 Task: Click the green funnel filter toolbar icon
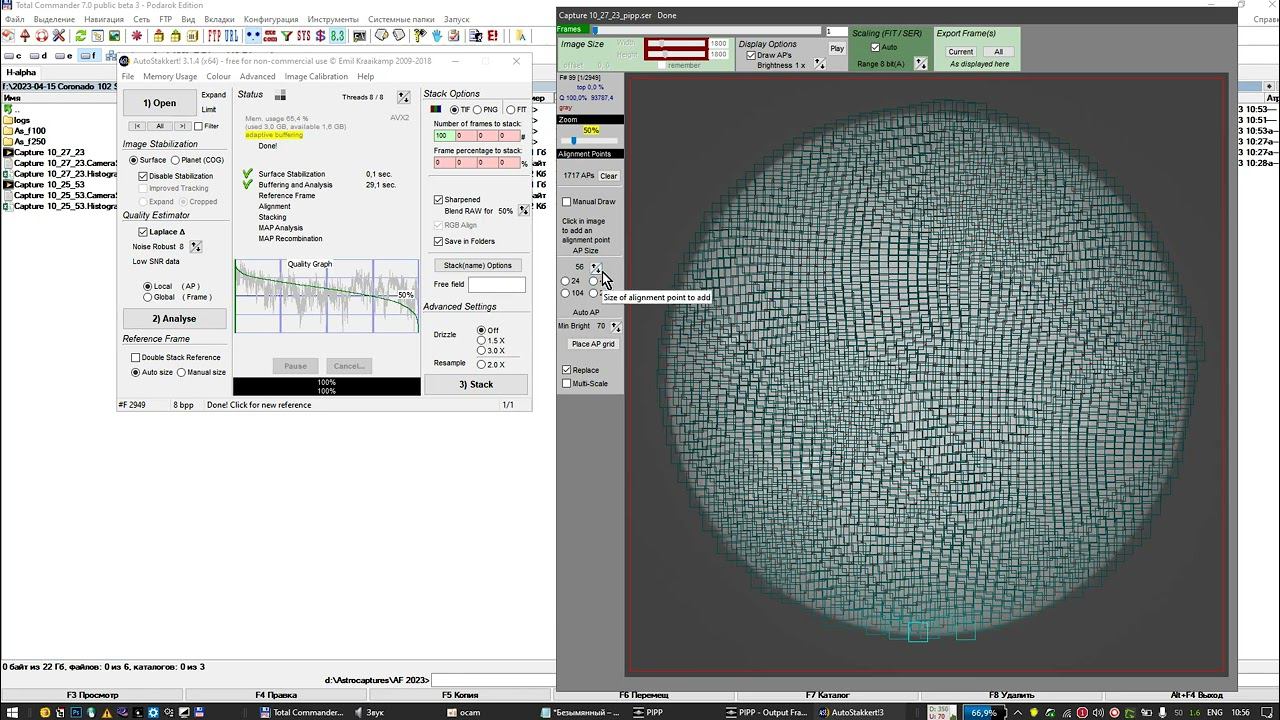(287, 36)
